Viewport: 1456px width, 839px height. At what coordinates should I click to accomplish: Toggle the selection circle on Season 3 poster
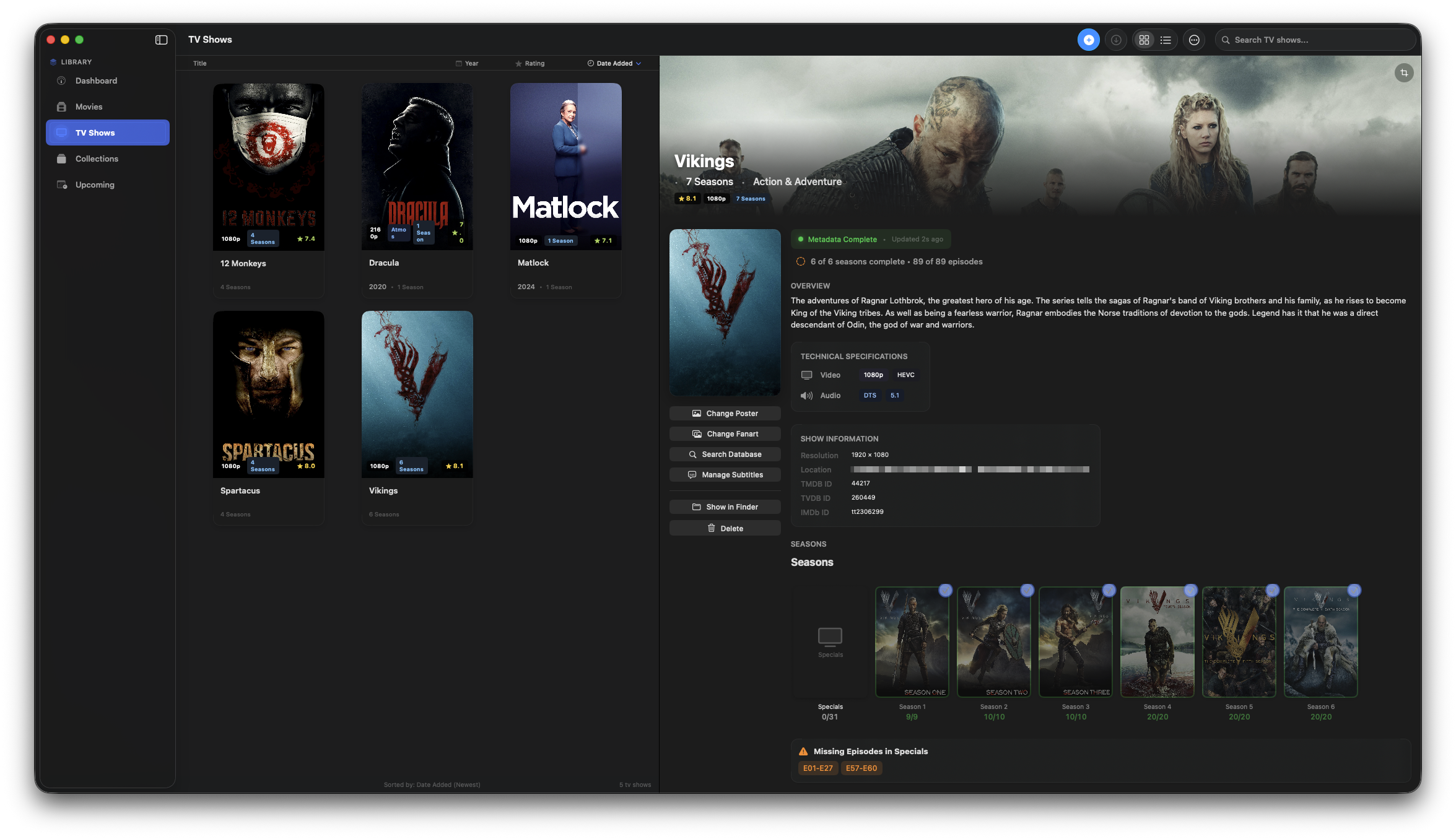[x=1108, y=591]
